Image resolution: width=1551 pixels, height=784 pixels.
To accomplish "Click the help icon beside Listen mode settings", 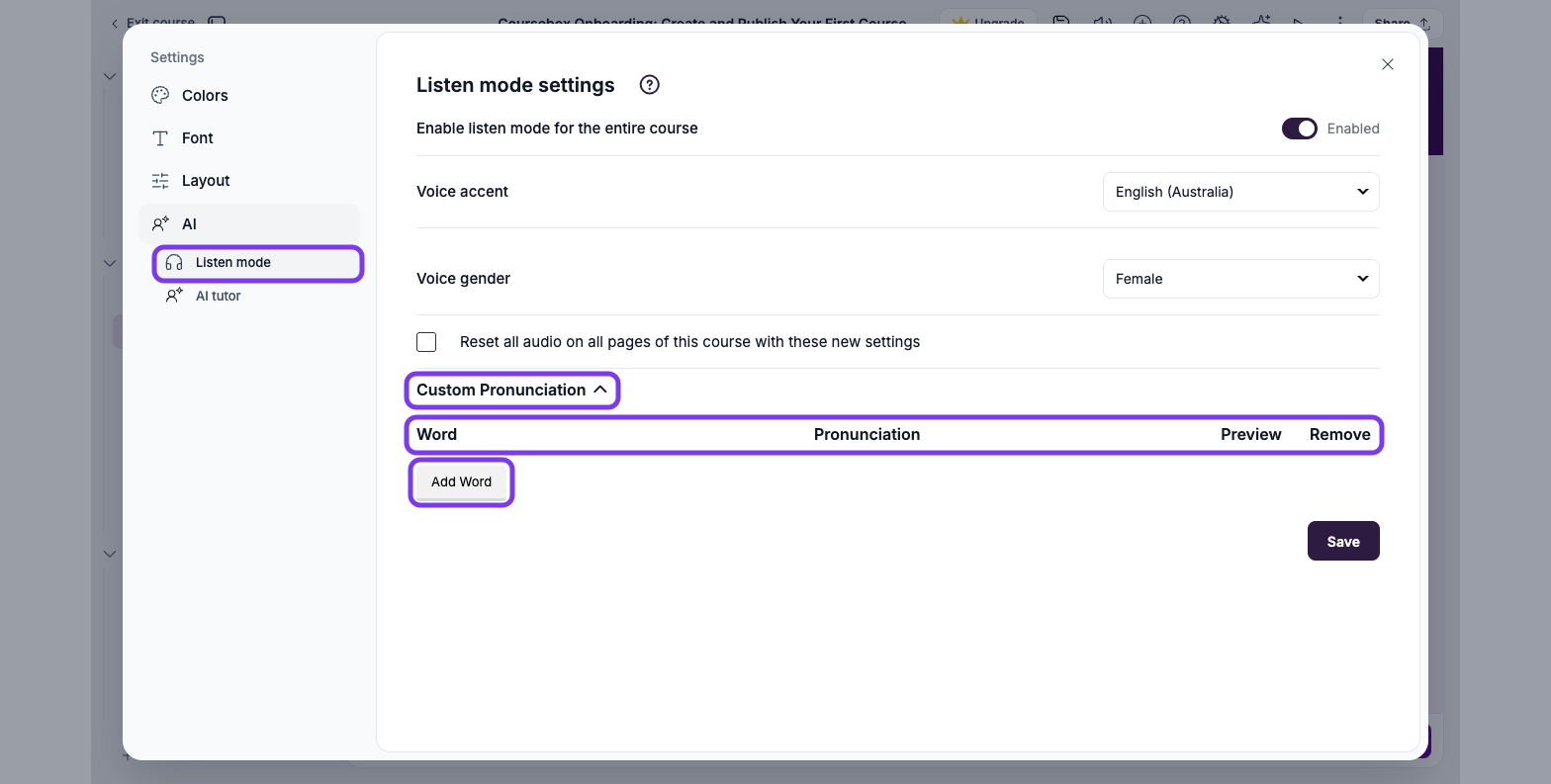I will pos(650,85).
